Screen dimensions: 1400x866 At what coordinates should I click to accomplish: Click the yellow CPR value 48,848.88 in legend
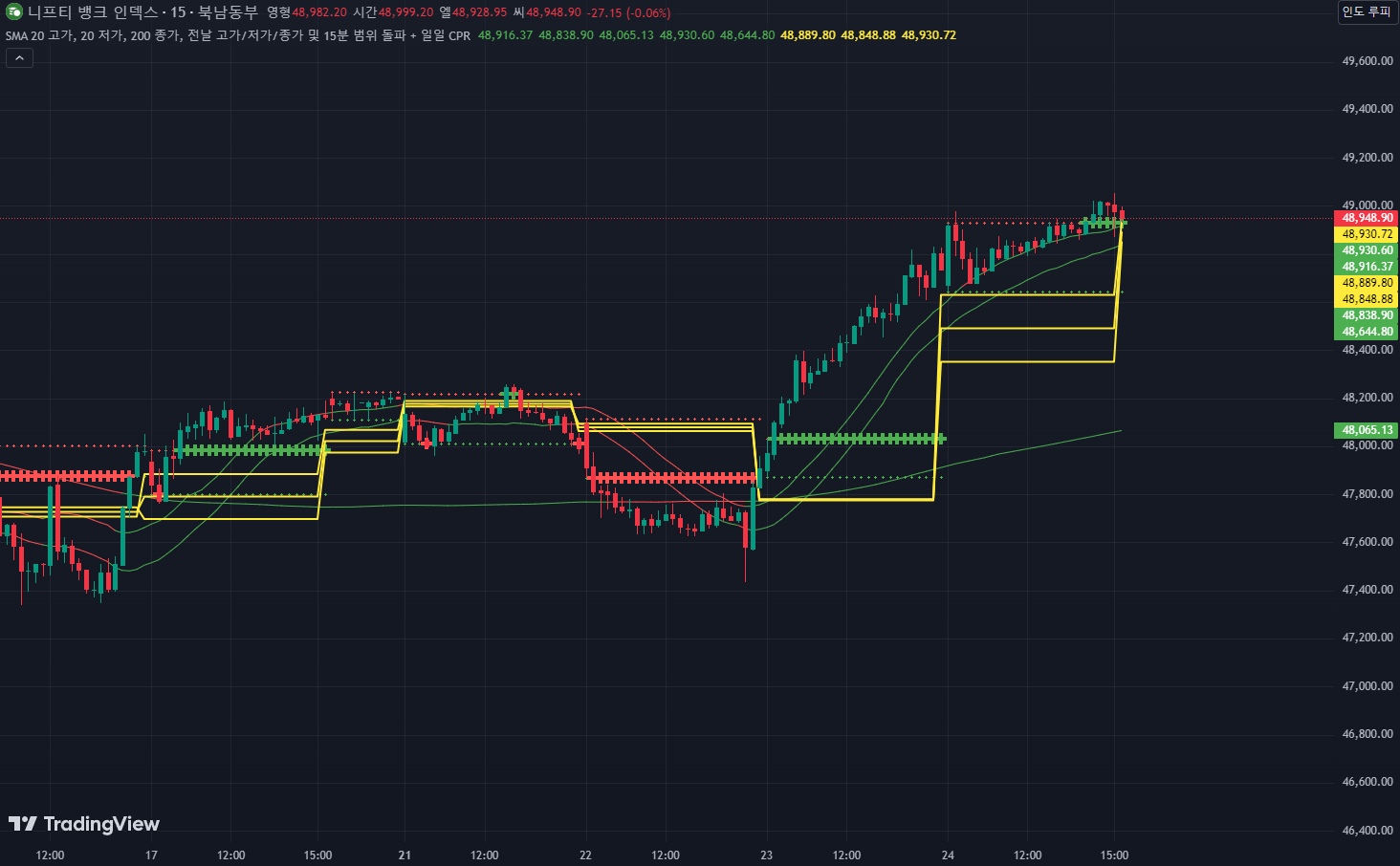click(x=868, y=35)
